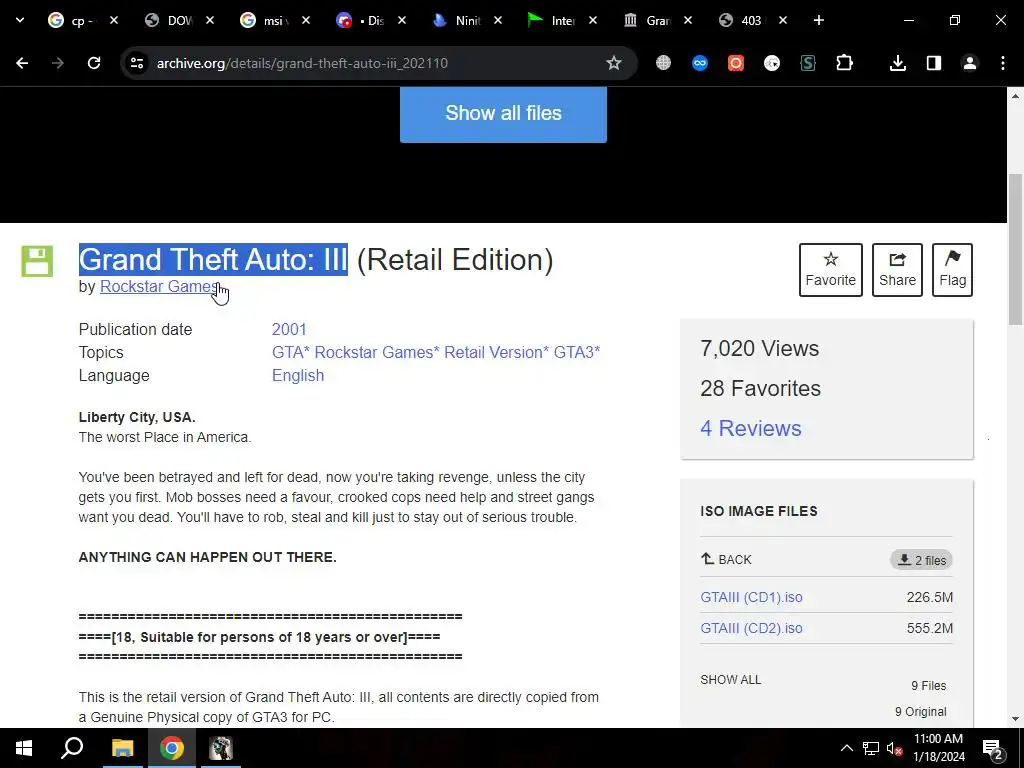Click the Chrome taskbar icon
The width and height of the screenshot is (1024, 768).
point(172,748)
